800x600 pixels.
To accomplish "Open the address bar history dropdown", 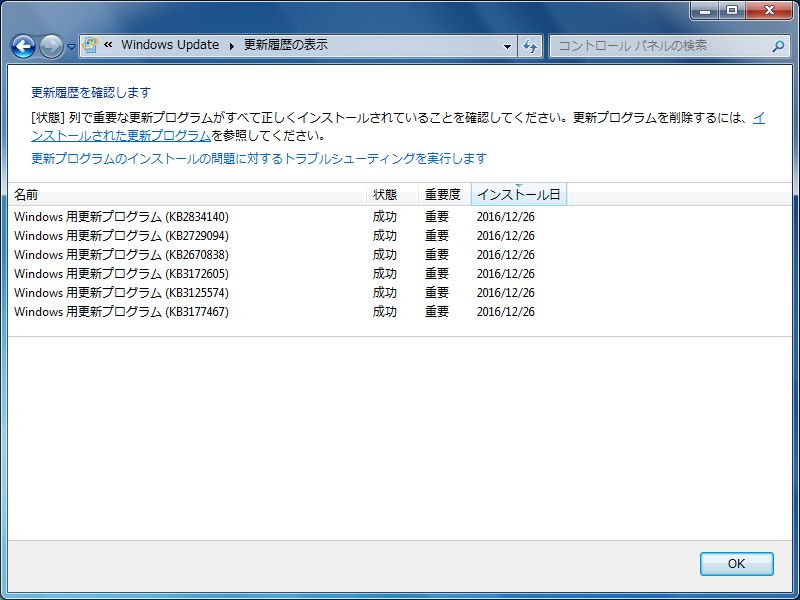I will (507, 46).
